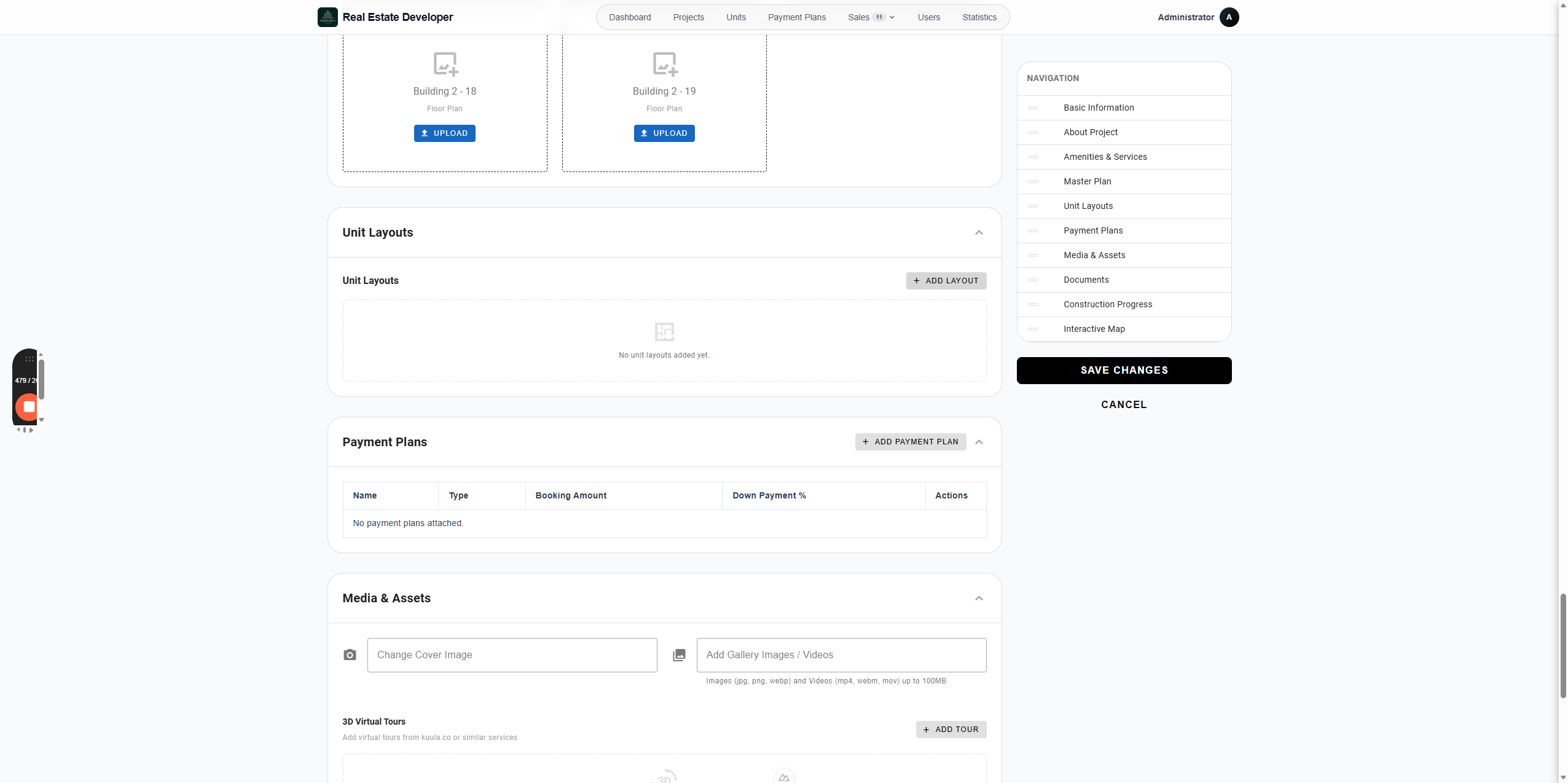Click the Administrator user label
Viewport: 1568px width, 783px height.
(1186, 17)
